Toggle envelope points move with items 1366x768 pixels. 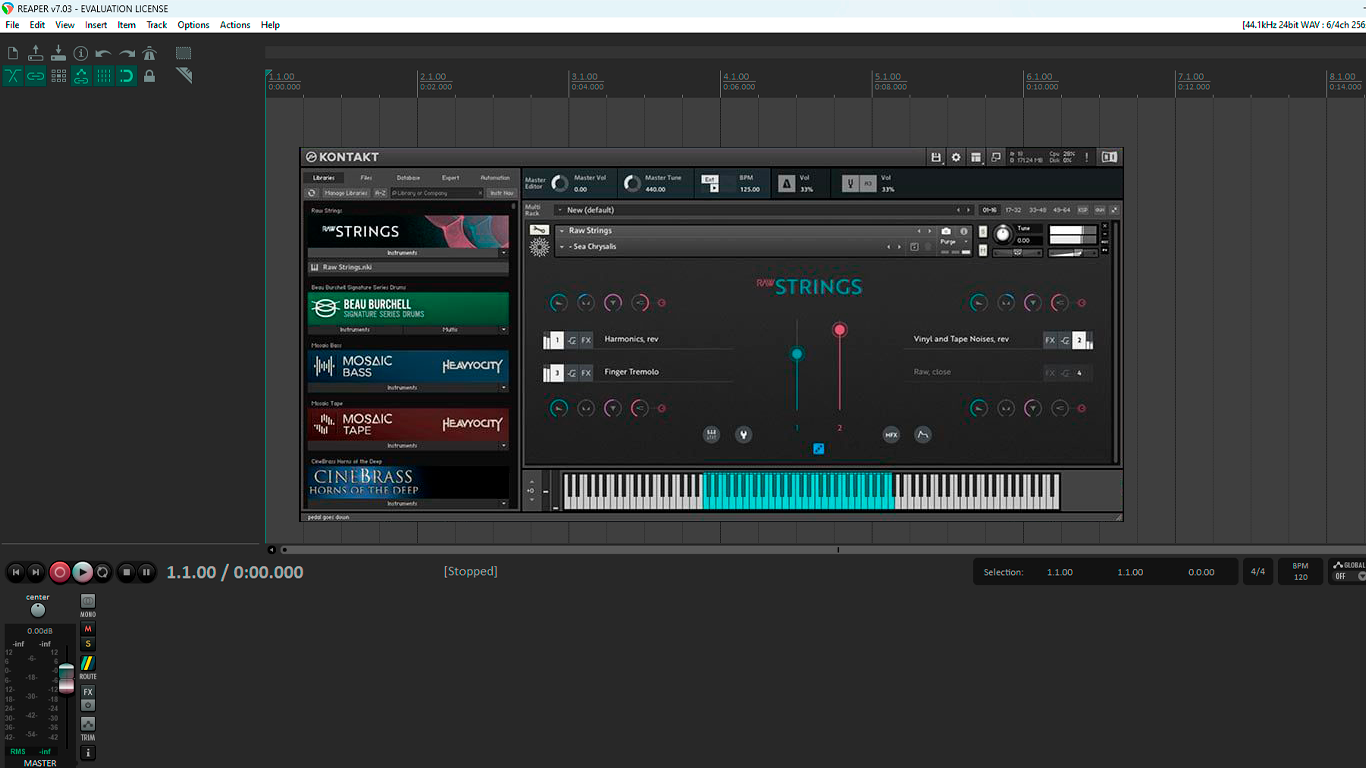(x=81, y=76)
